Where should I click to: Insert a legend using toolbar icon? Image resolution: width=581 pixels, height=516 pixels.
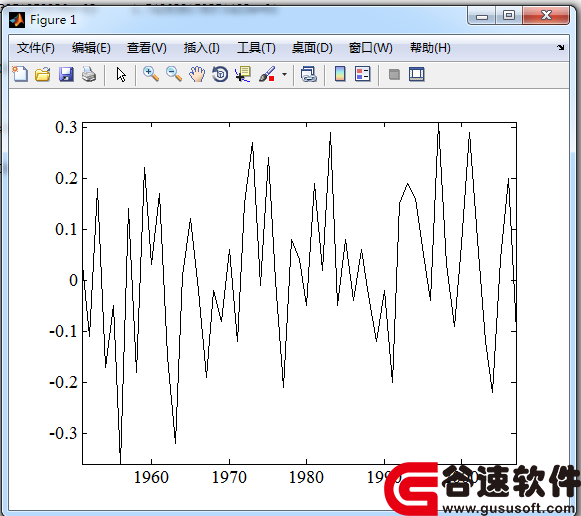(362, 74)
